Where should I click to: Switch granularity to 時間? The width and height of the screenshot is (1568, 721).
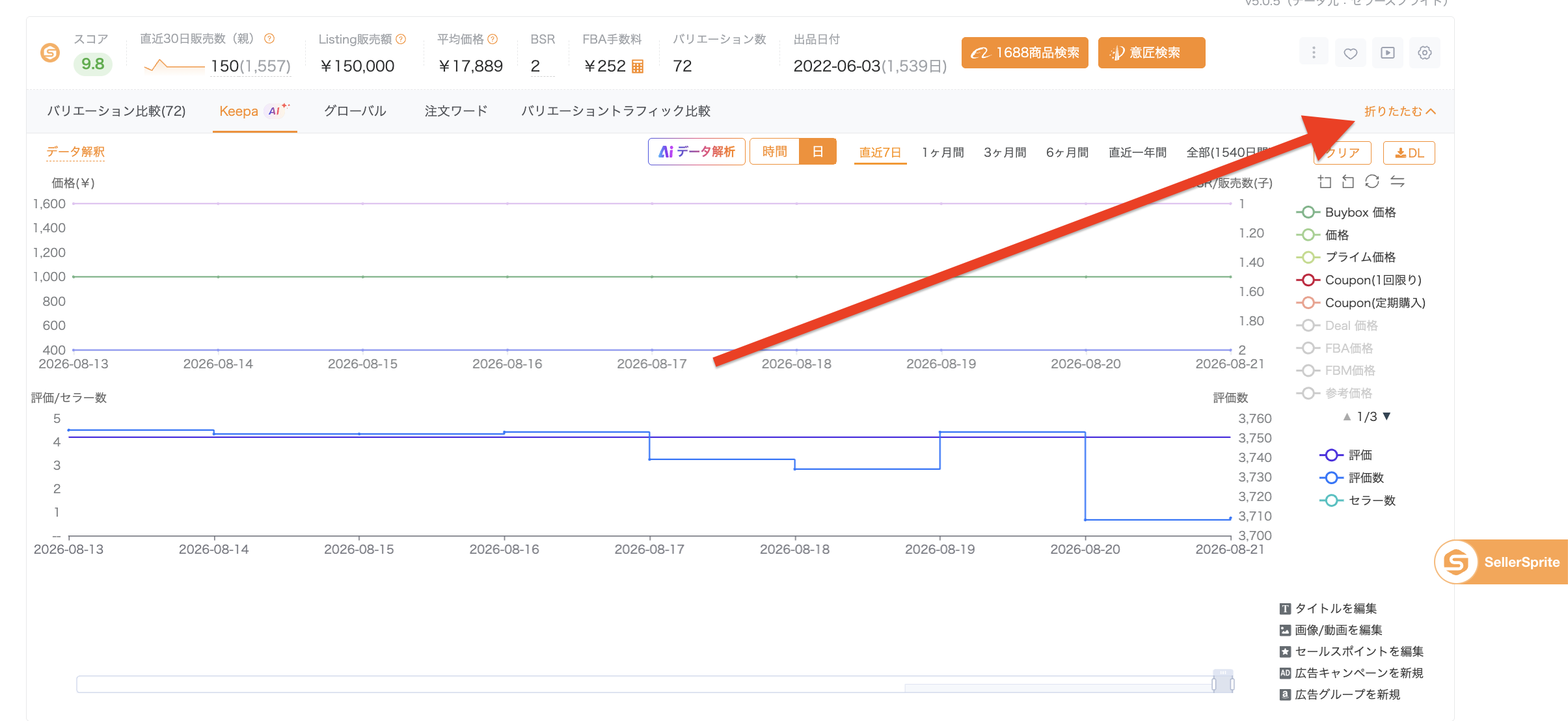774,152
